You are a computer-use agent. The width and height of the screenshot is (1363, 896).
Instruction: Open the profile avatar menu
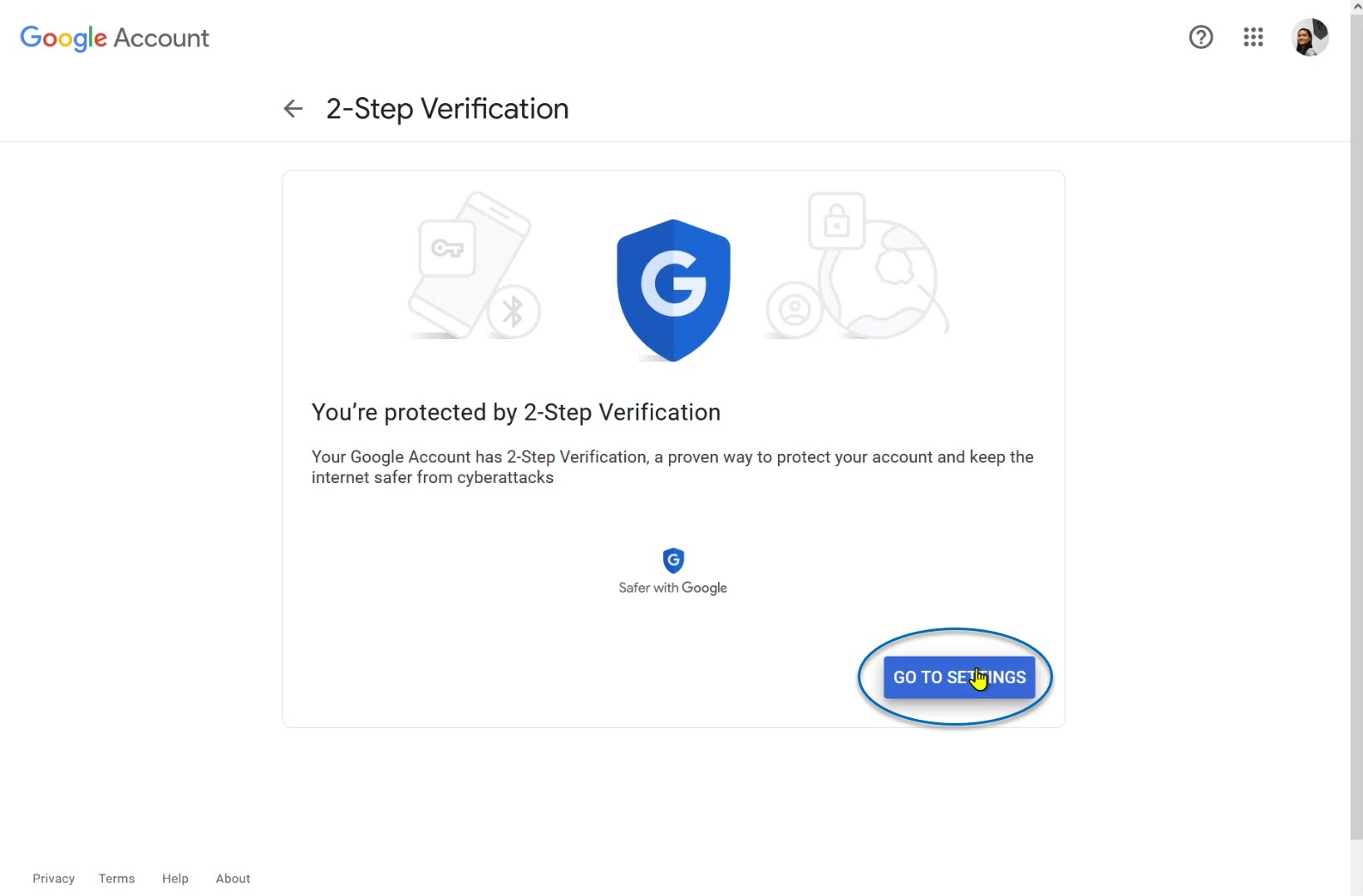1310,37
